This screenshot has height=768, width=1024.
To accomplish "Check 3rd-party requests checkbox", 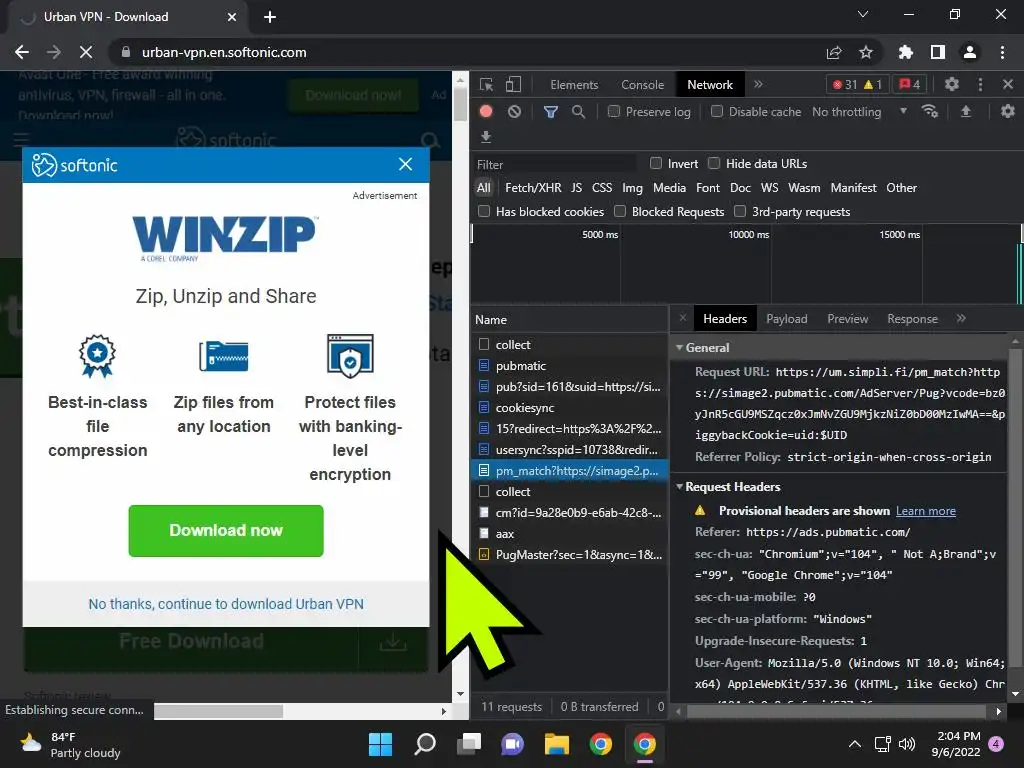I will click(740, 211).
